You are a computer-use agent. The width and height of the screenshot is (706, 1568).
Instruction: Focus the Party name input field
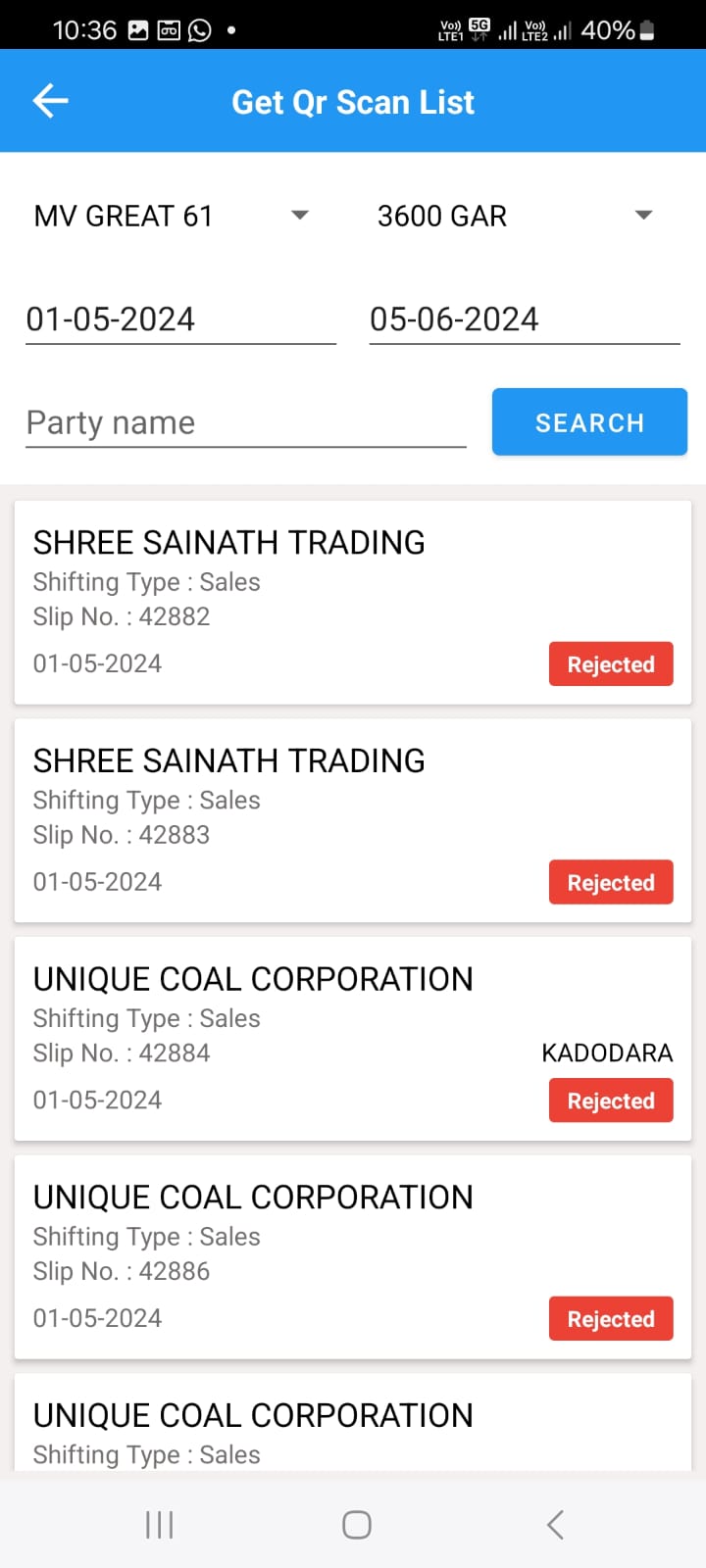coord(245,423)
